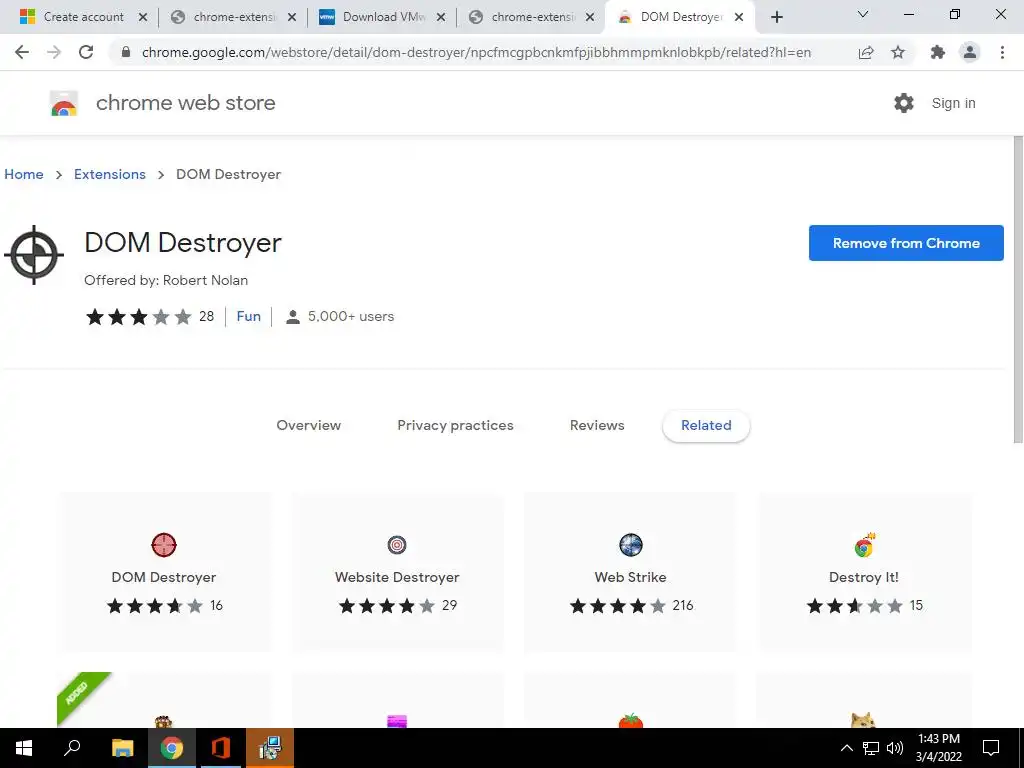This screenshot has width=1024, height=768.
Task: Switch to the Create account tab
Action: click(x=84, y=17)
